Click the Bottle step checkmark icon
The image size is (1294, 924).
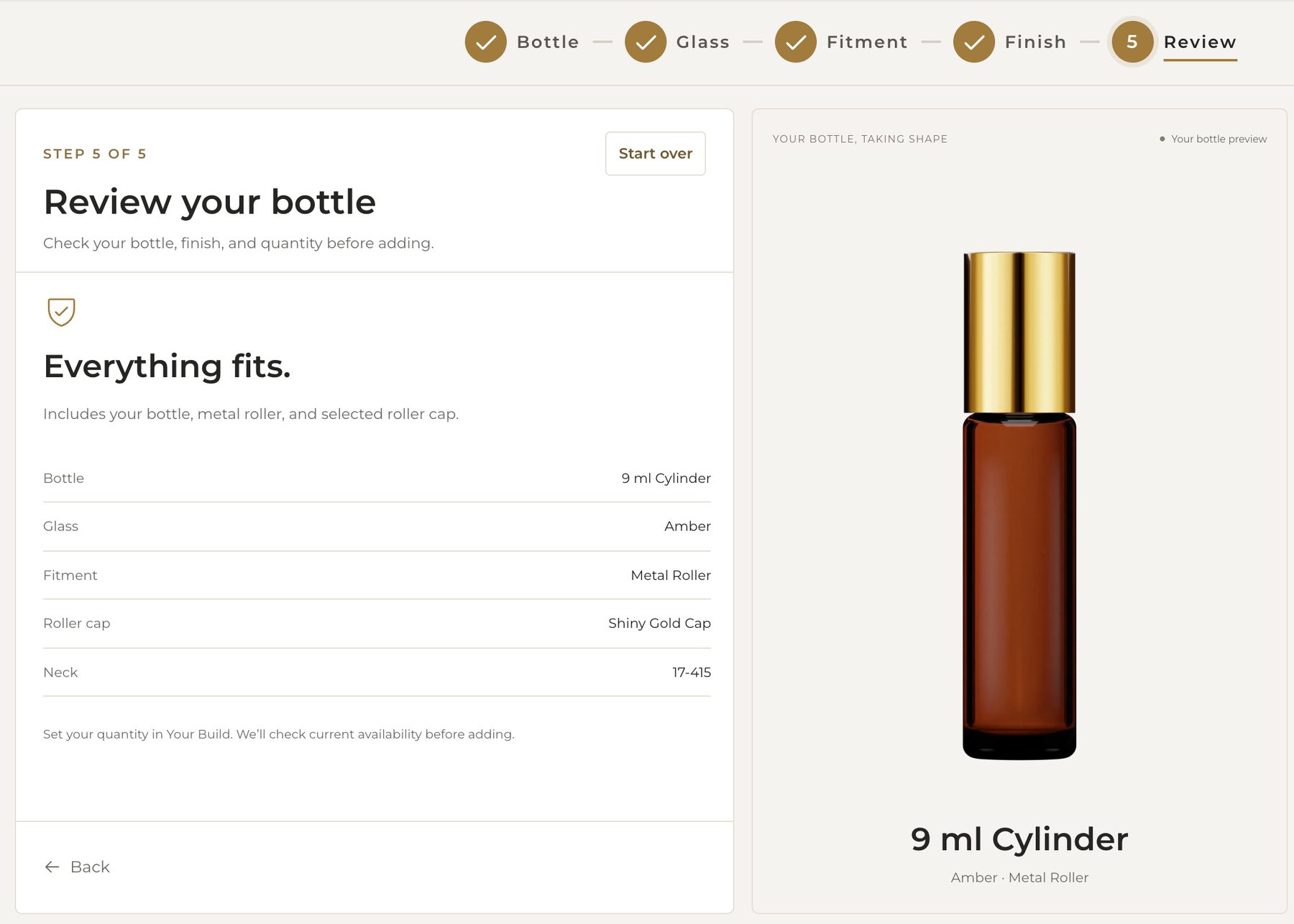pyautogui.click(x=486, y=42)
